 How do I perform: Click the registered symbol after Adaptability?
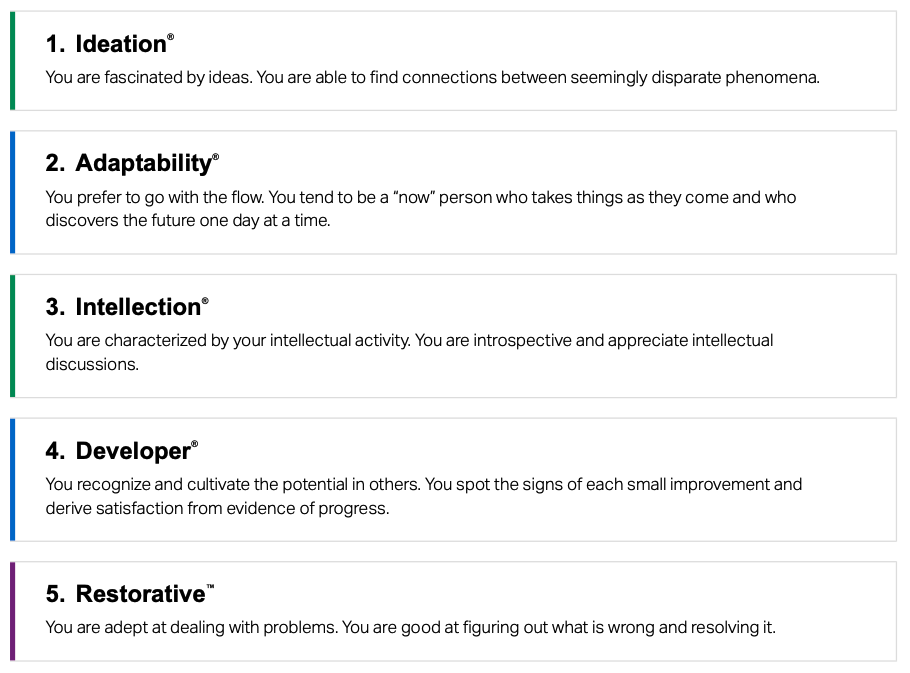[216, 157]
